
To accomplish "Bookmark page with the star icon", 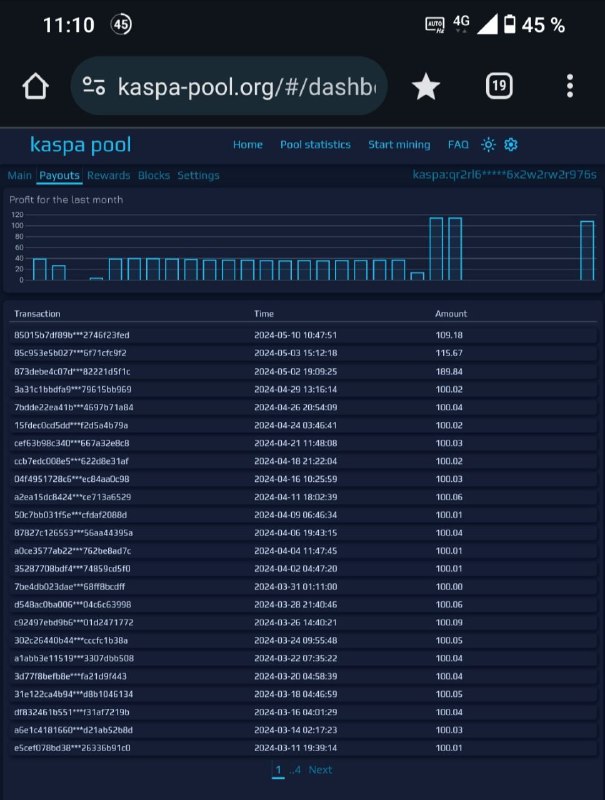I will point(425,86).
